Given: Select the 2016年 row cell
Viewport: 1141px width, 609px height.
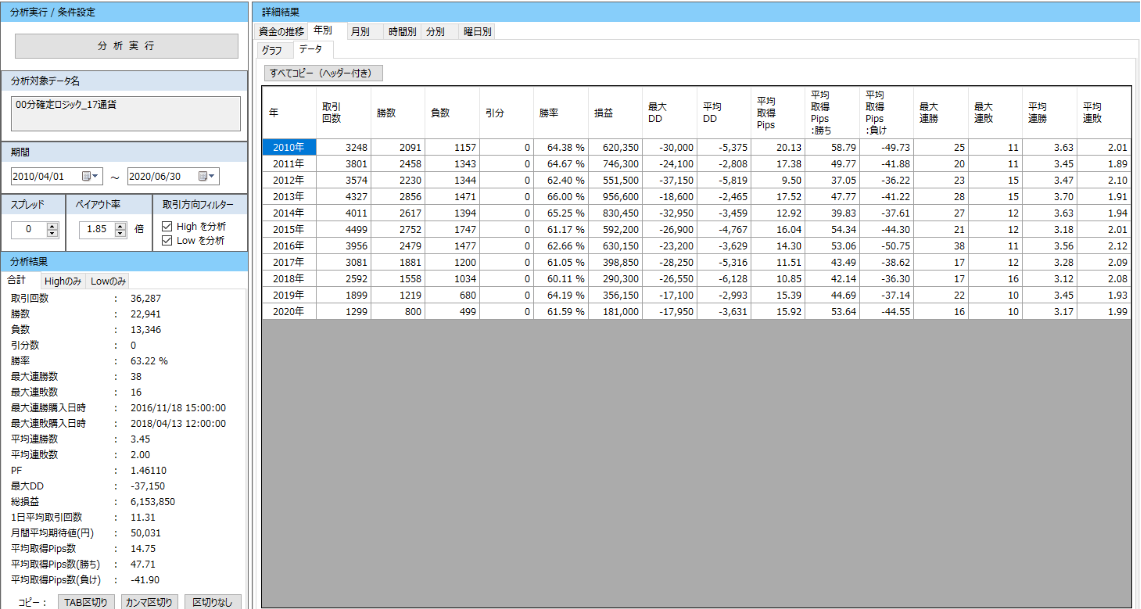Looking at the screenshot, I should click(289, 245).
